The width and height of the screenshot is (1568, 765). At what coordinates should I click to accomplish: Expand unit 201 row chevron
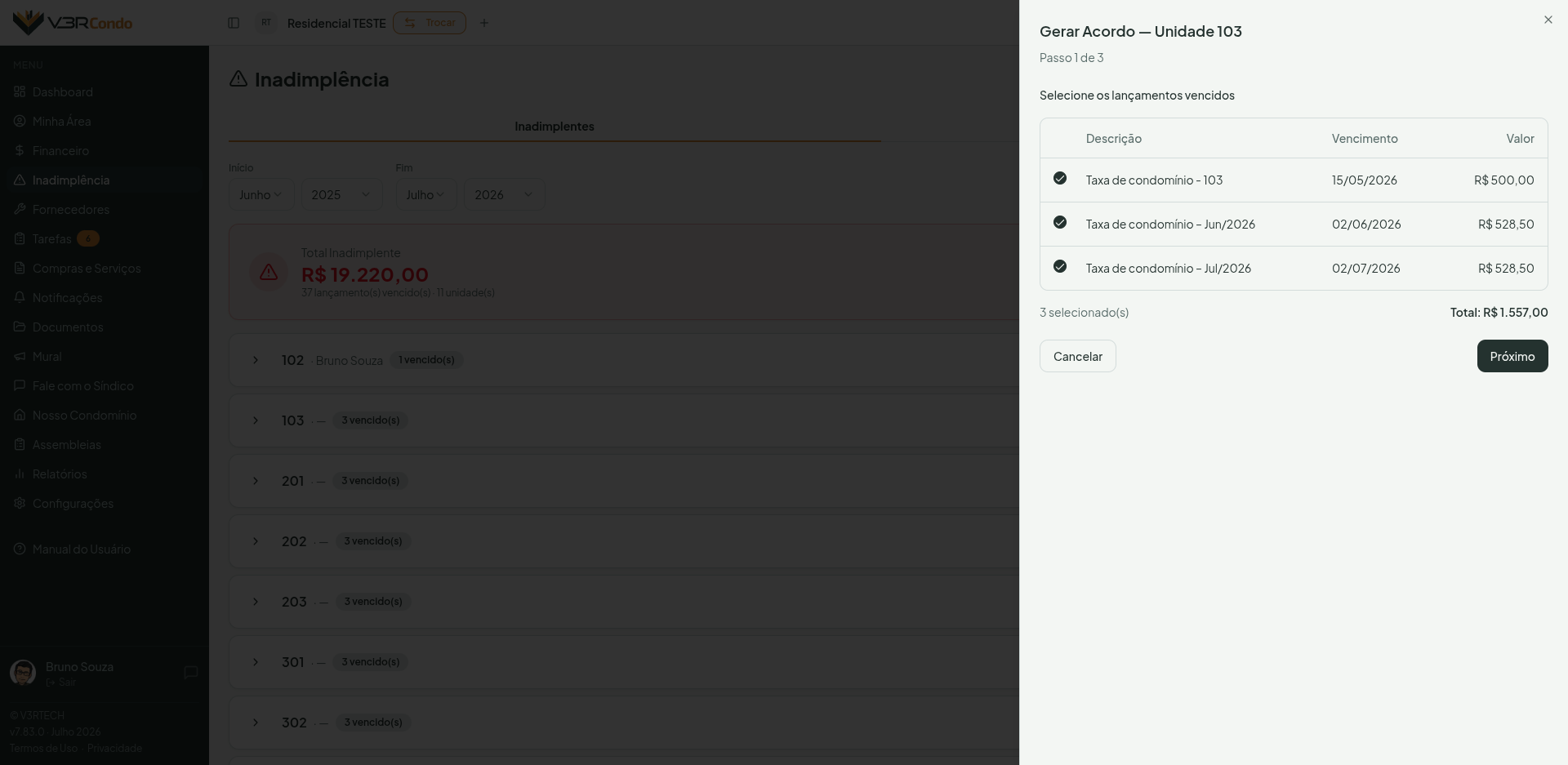(x=256, y=481)
